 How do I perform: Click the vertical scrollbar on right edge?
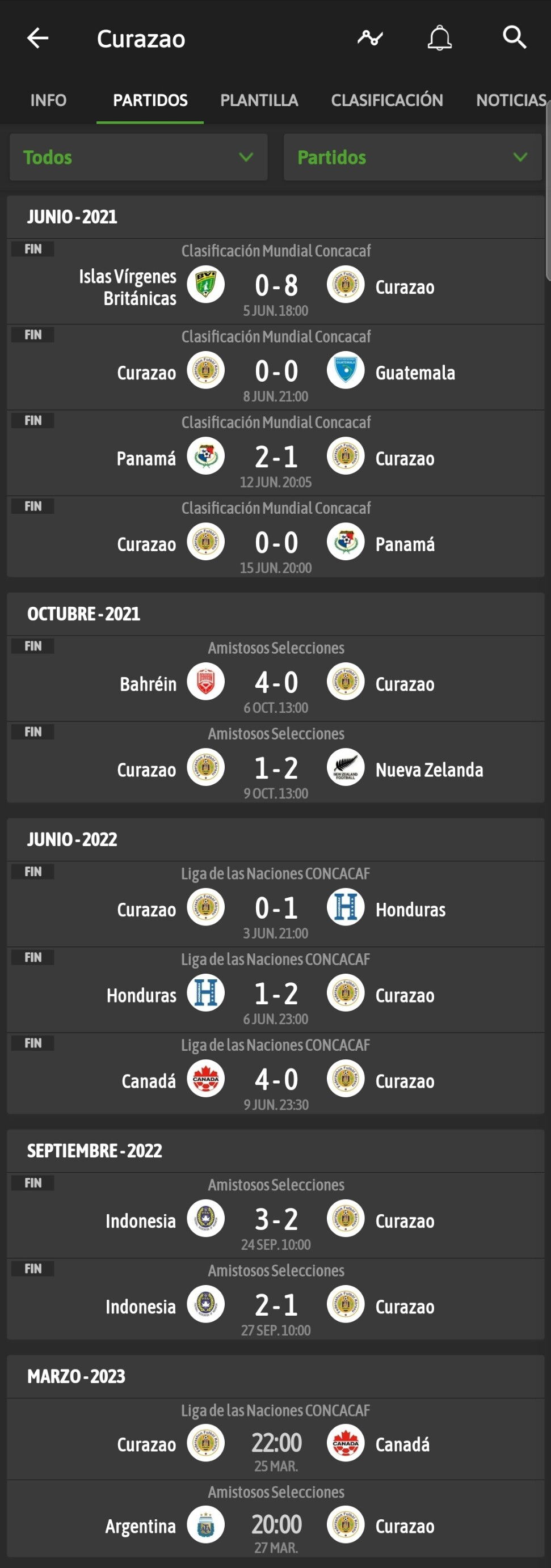tap(548, 189)
